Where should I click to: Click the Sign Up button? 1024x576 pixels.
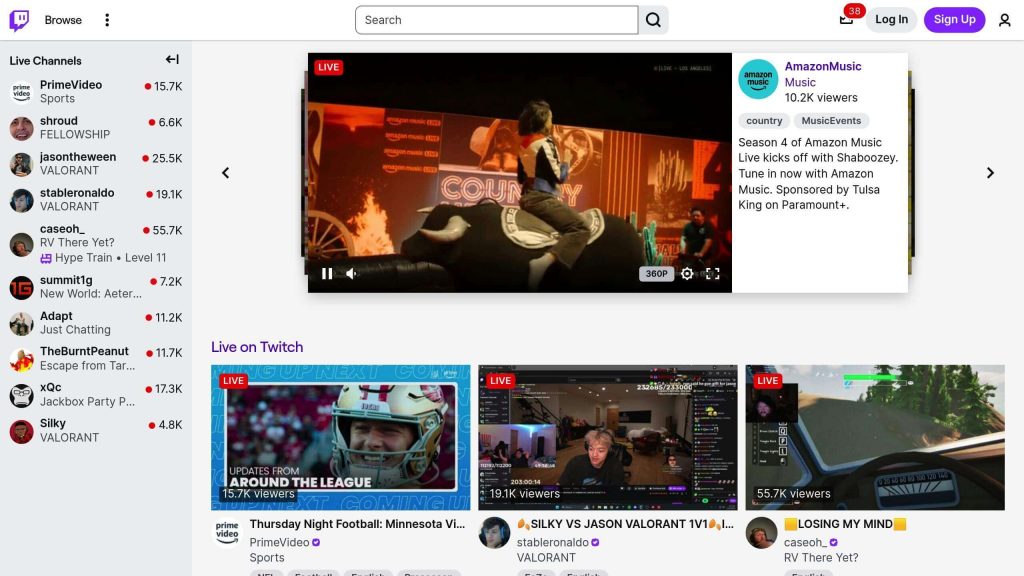point(954,19)
